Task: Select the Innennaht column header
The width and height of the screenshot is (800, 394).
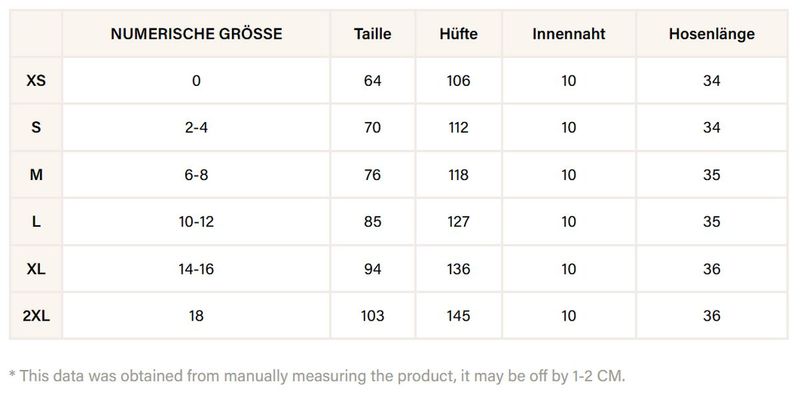Action: tap(568, 34)
